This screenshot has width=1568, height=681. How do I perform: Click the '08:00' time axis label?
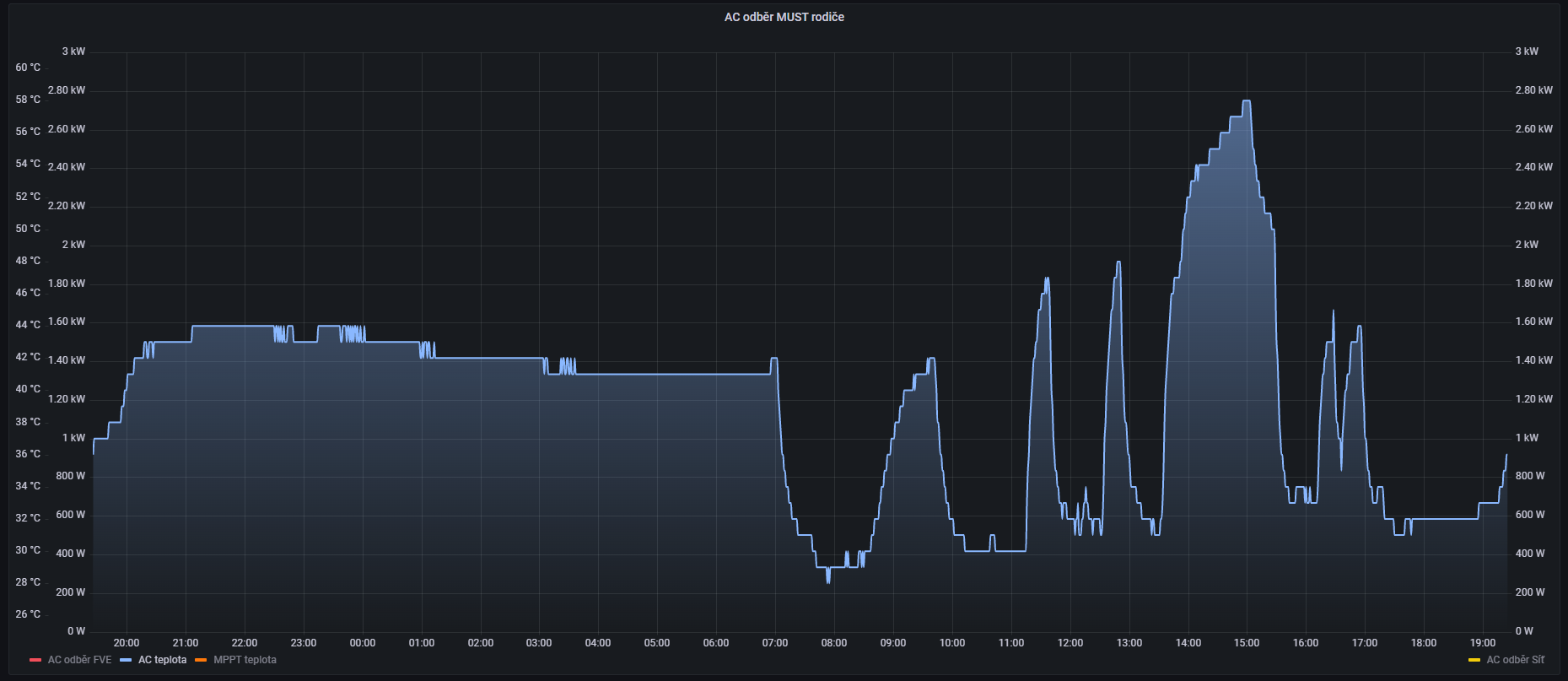[x=834, y=643]
